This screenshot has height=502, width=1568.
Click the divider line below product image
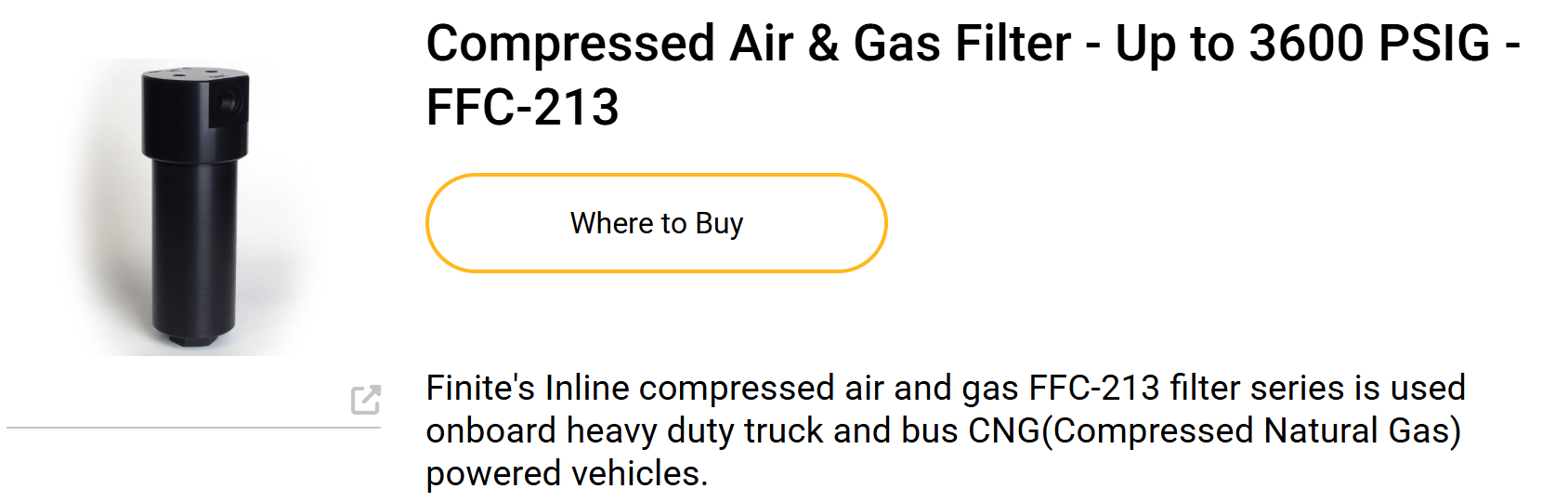tap(193, 428)
